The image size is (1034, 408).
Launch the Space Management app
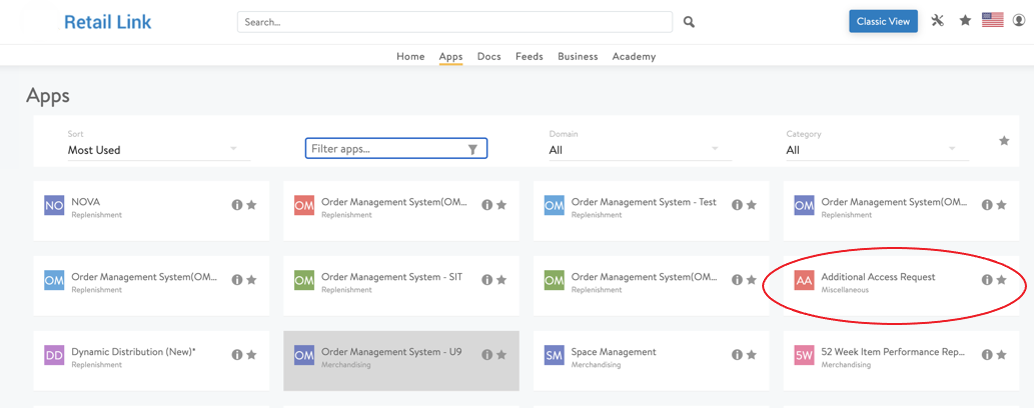[651, 361]
